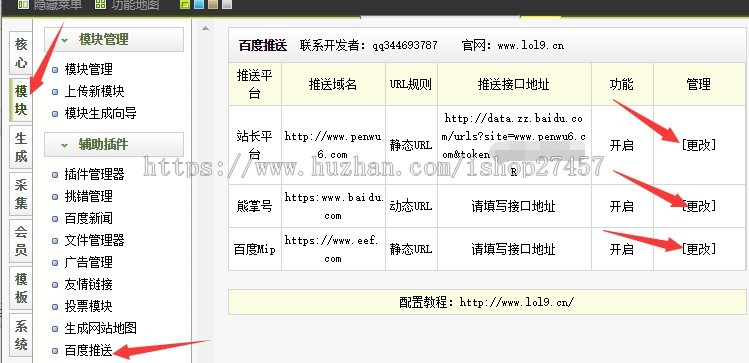Open 百度推送 menu item
Image resolution: width=749 pixels, height=363 pixels.
pos(88,350)
